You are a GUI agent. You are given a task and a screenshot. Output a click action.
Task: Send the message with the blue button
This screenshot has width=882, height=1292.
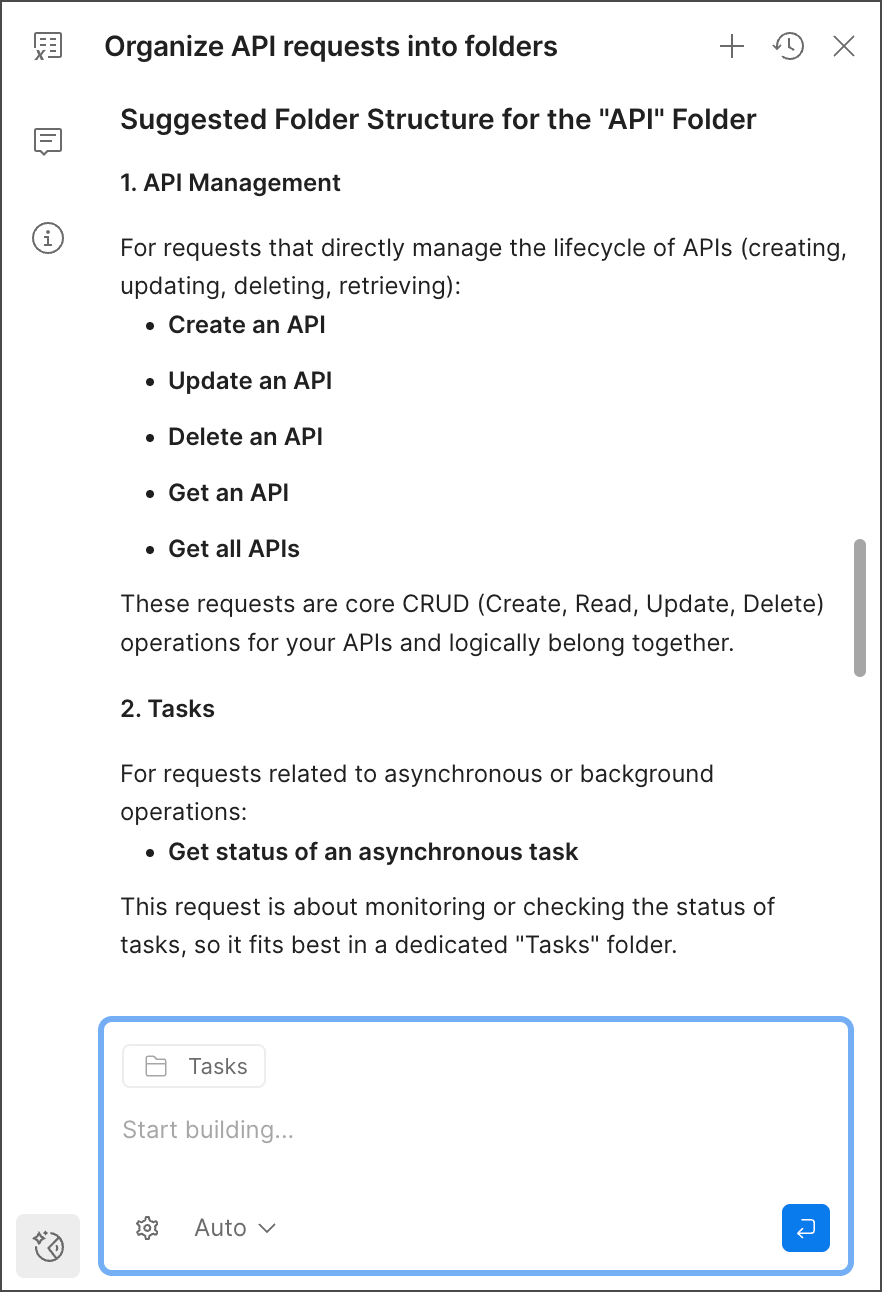tap(805, 1228)
